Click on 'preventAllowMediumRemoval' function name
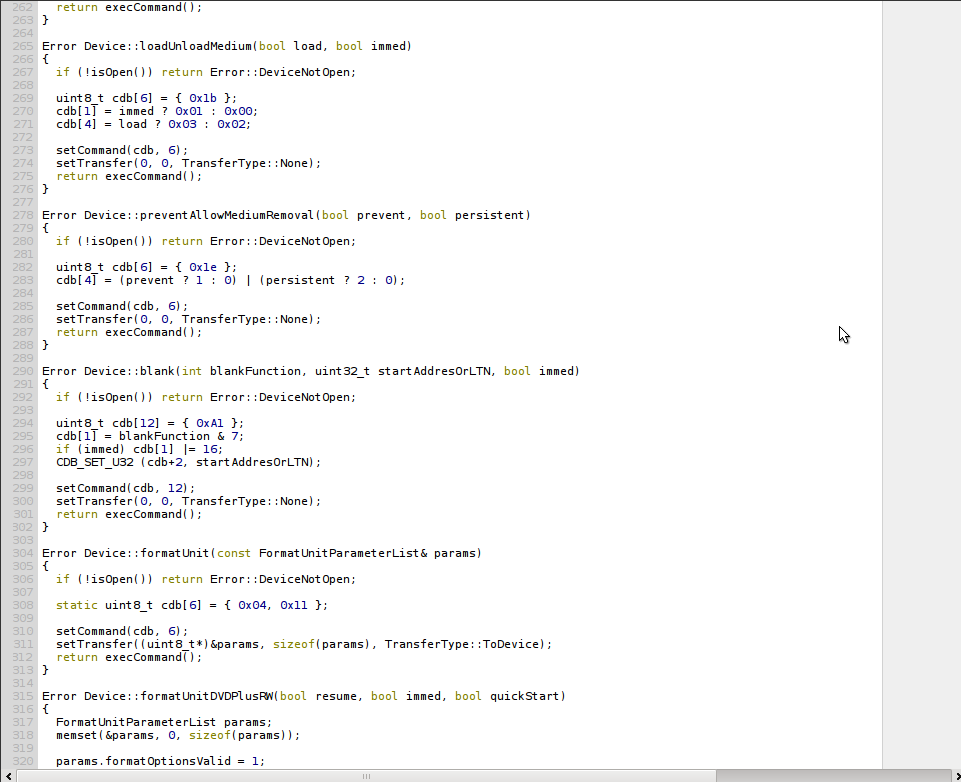The height and width of the screenshot is (782, 961). [227, 215]
